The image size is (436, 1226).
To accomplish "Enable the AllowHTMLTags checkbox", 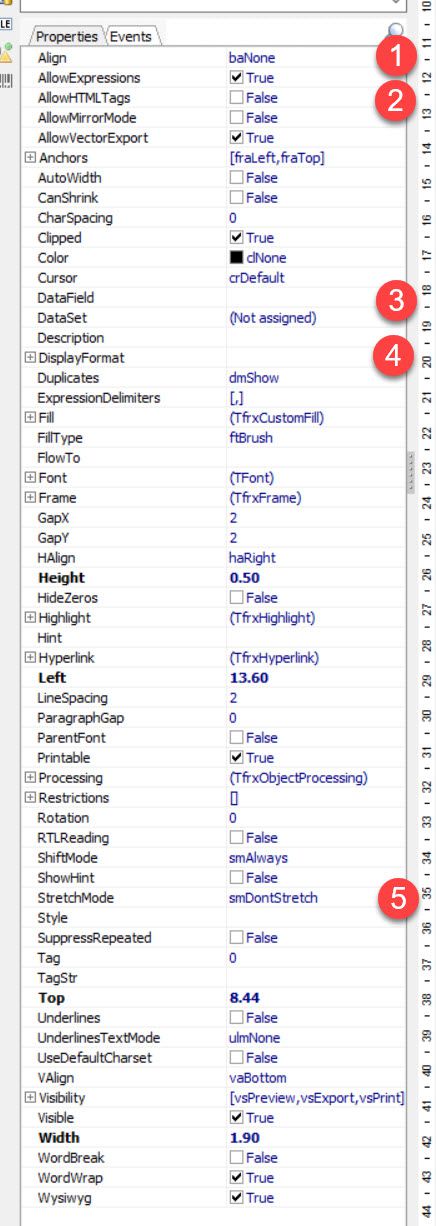I will [236, 98].
